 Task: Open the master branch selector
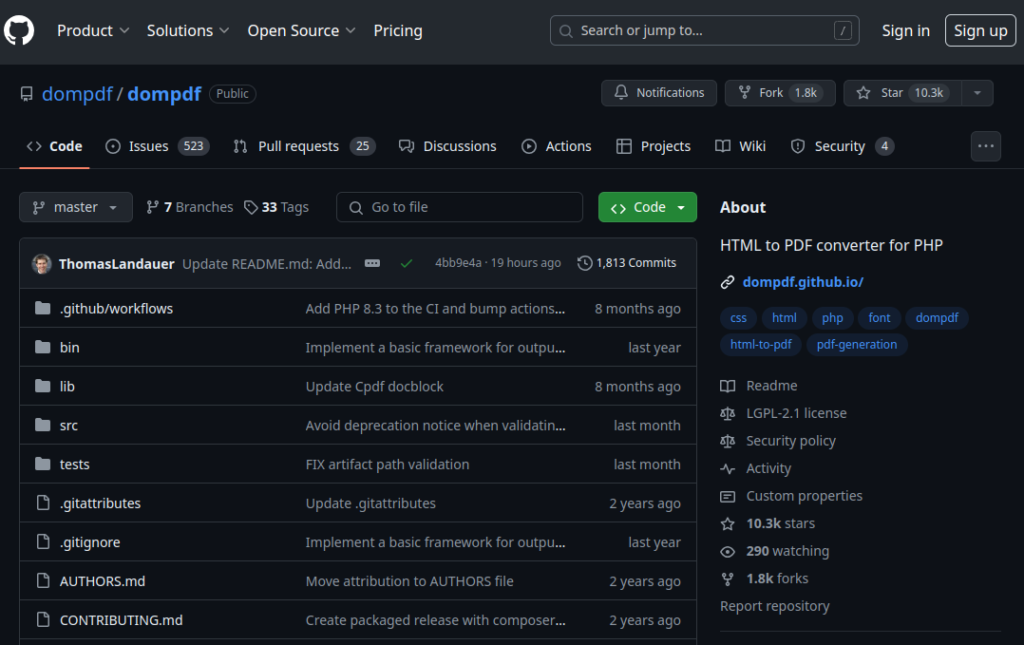(x=76, y=207)
